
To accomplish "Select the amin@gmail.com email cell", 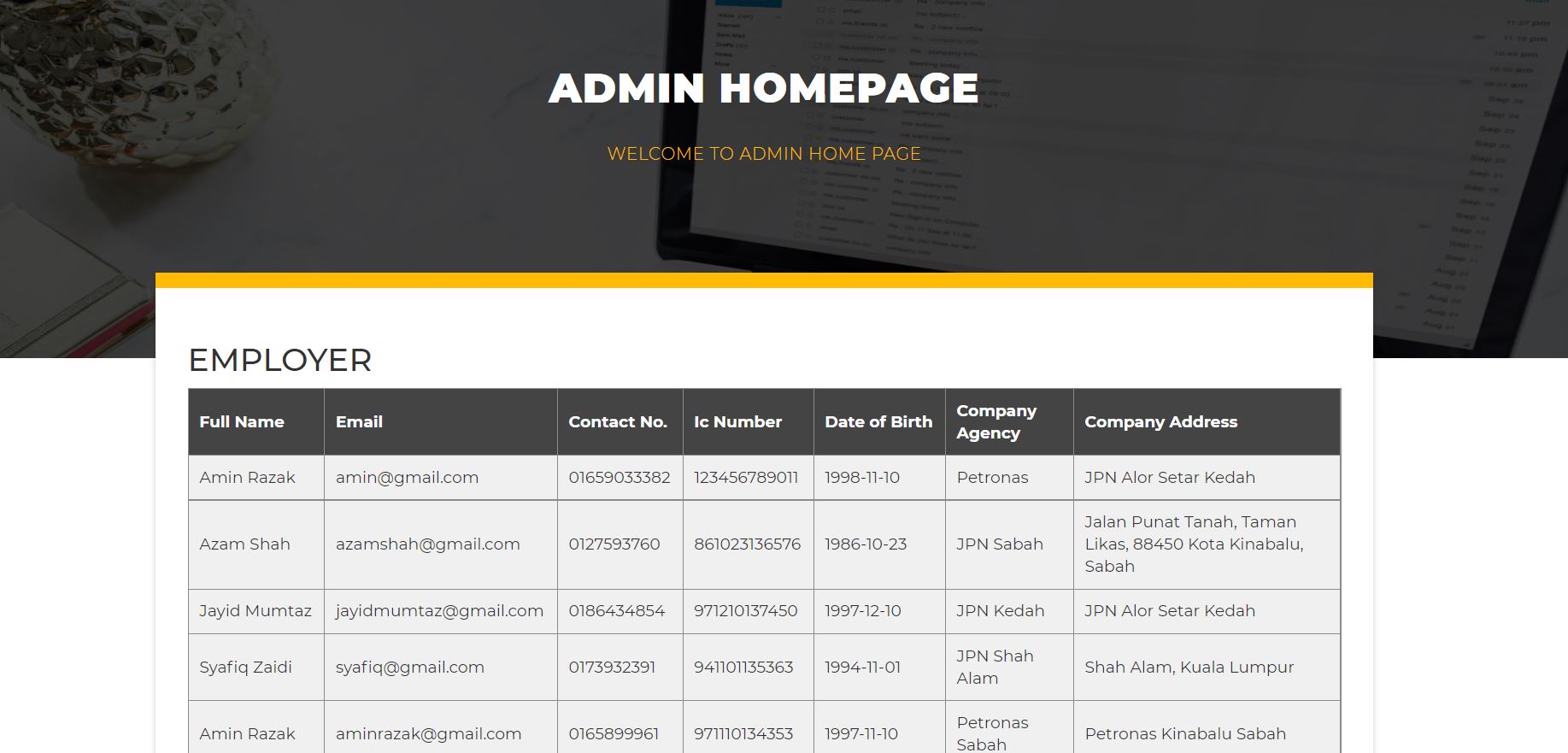I will click(407, 478).
